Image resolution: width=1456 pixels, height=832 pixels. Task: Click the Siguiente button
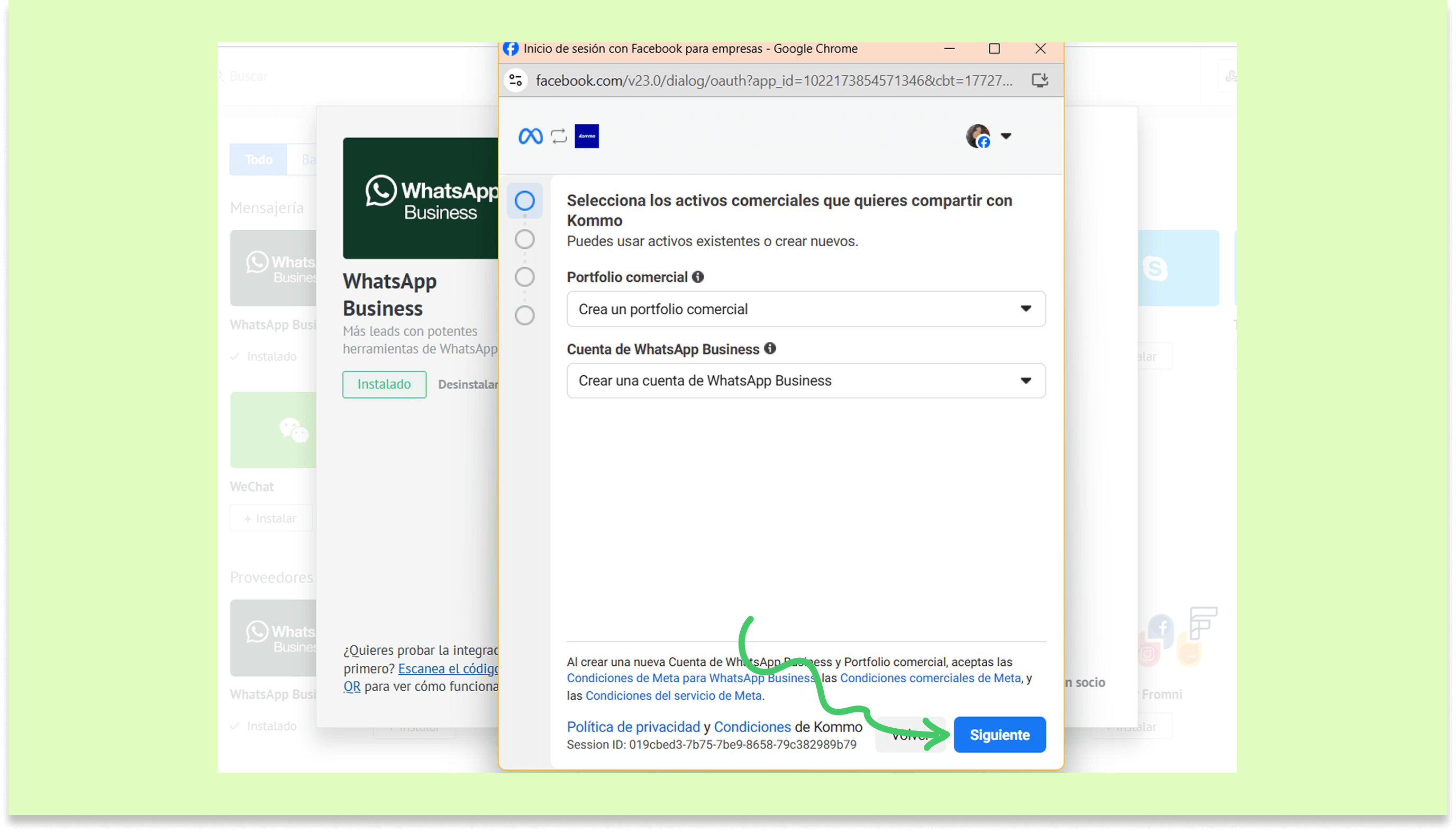click(x=999, y=735)
